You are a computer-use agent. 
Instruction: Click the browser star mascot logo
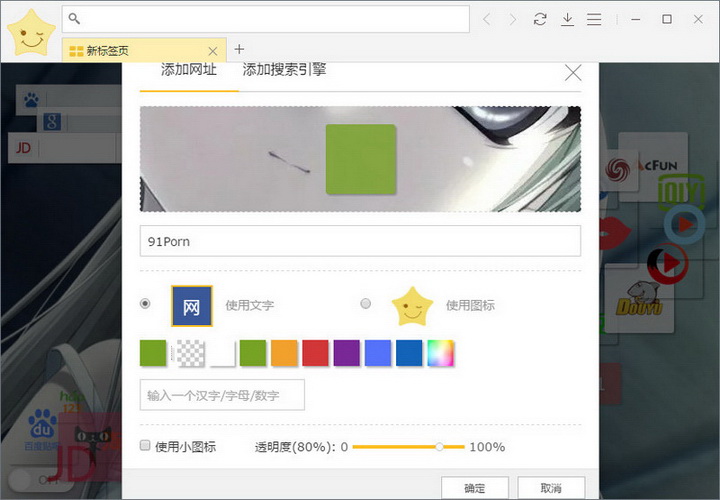(x=31, y=33)
